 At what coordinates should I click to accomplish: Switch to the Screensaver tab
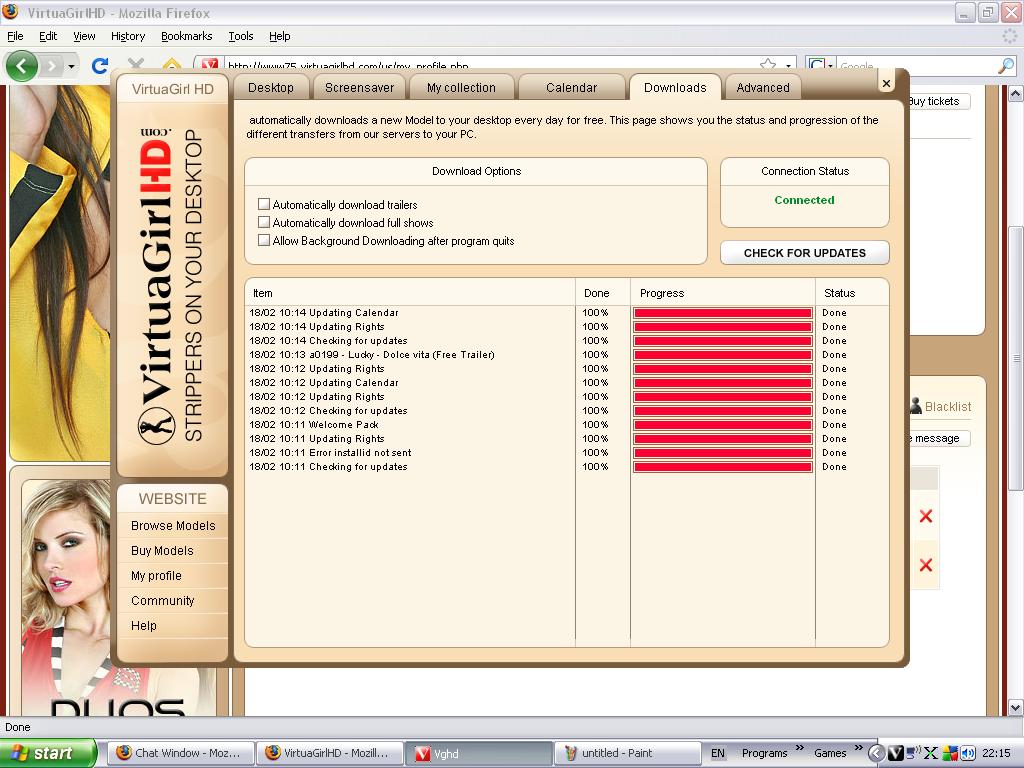[x=359, y=88]
